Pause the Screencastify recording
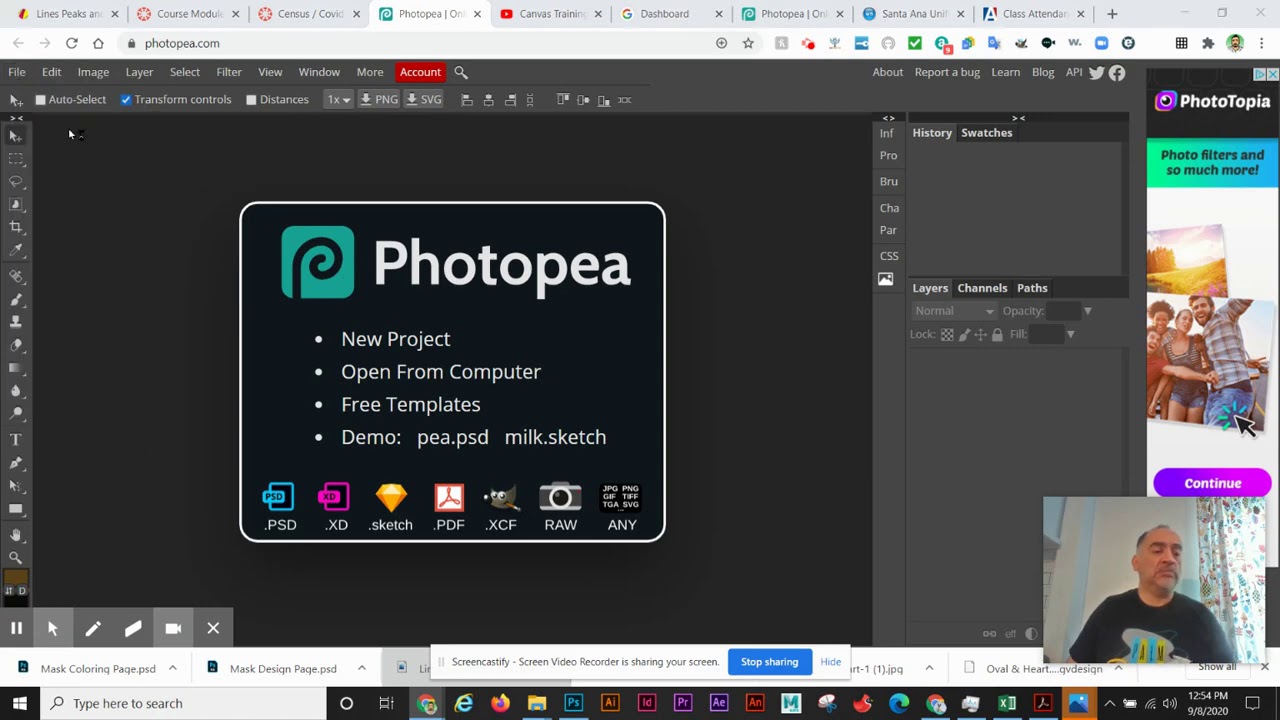 click(17, 628)
